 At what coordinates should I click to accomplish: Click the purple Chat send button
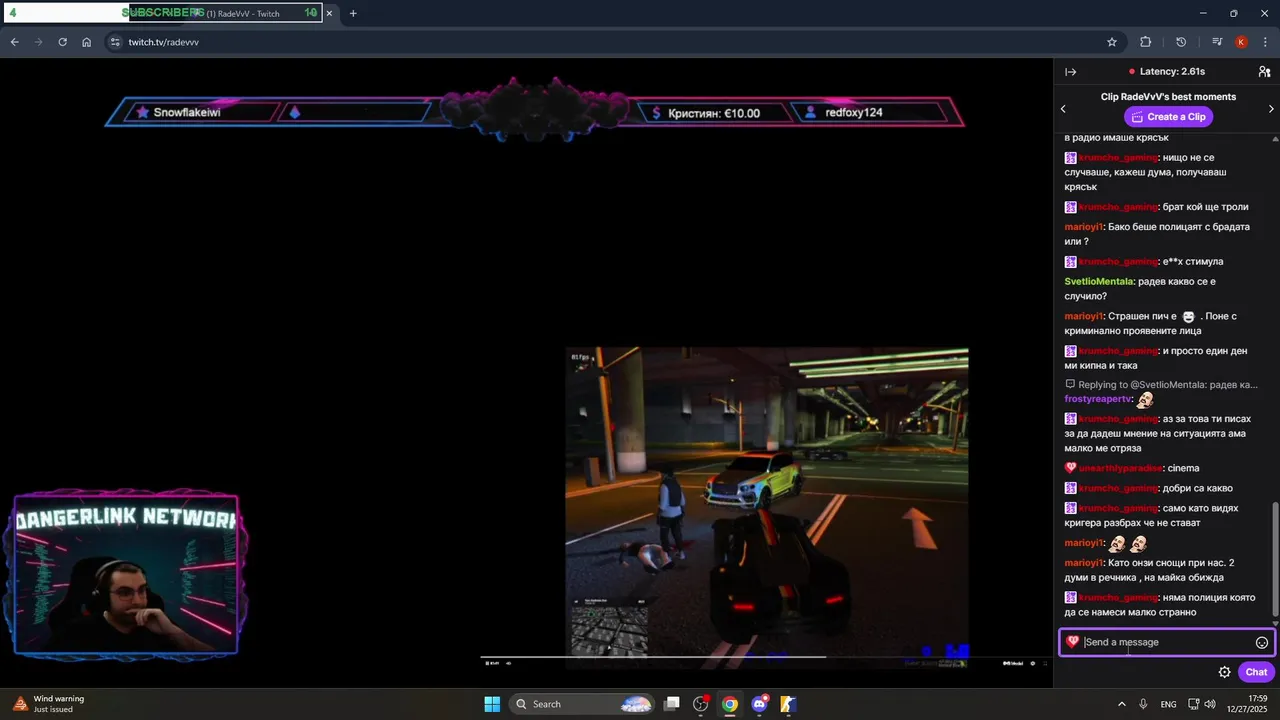[x=1256, y=672]
